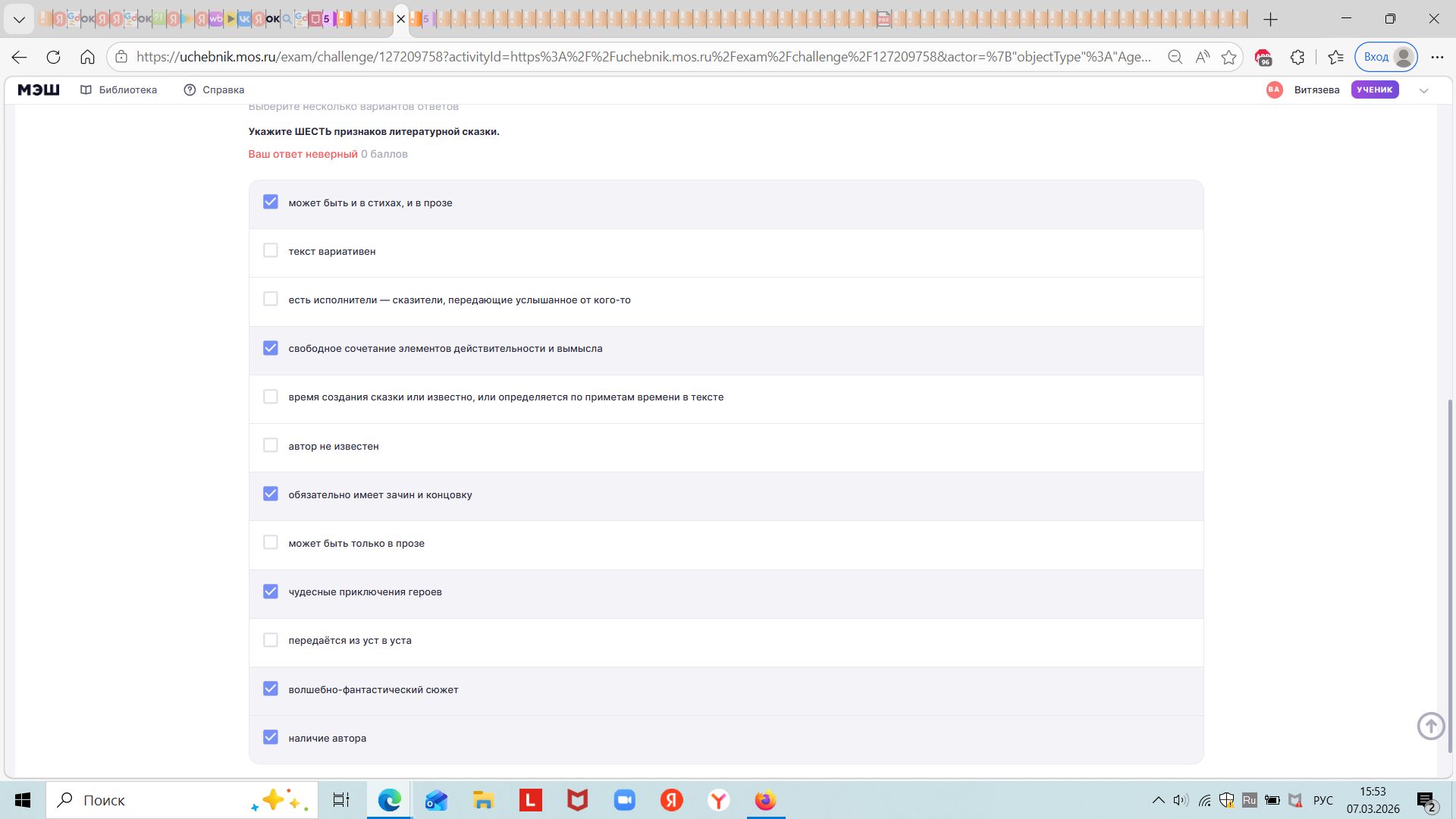
Task: Open the Windows Start menu
Action: (x=23, y=800)
